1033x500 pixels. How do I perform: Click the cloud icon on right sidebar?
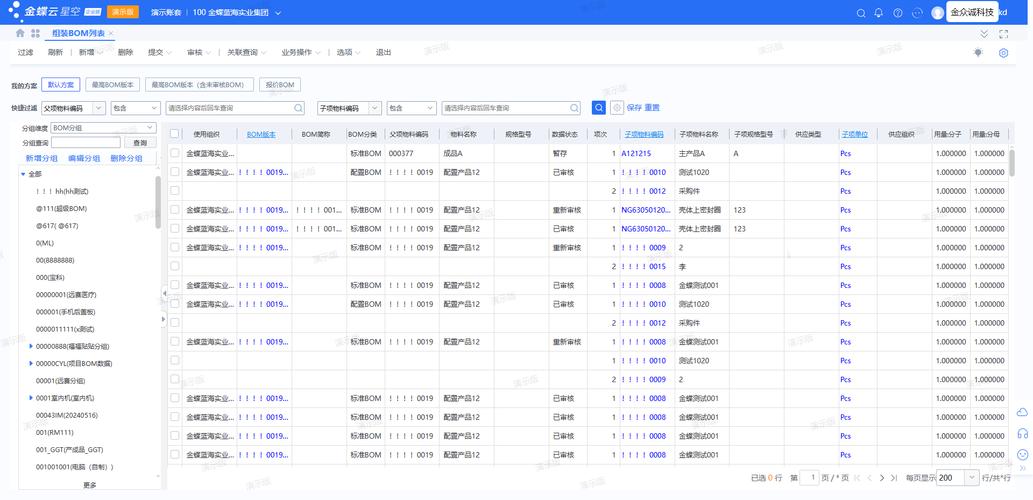pos(1022,412)
